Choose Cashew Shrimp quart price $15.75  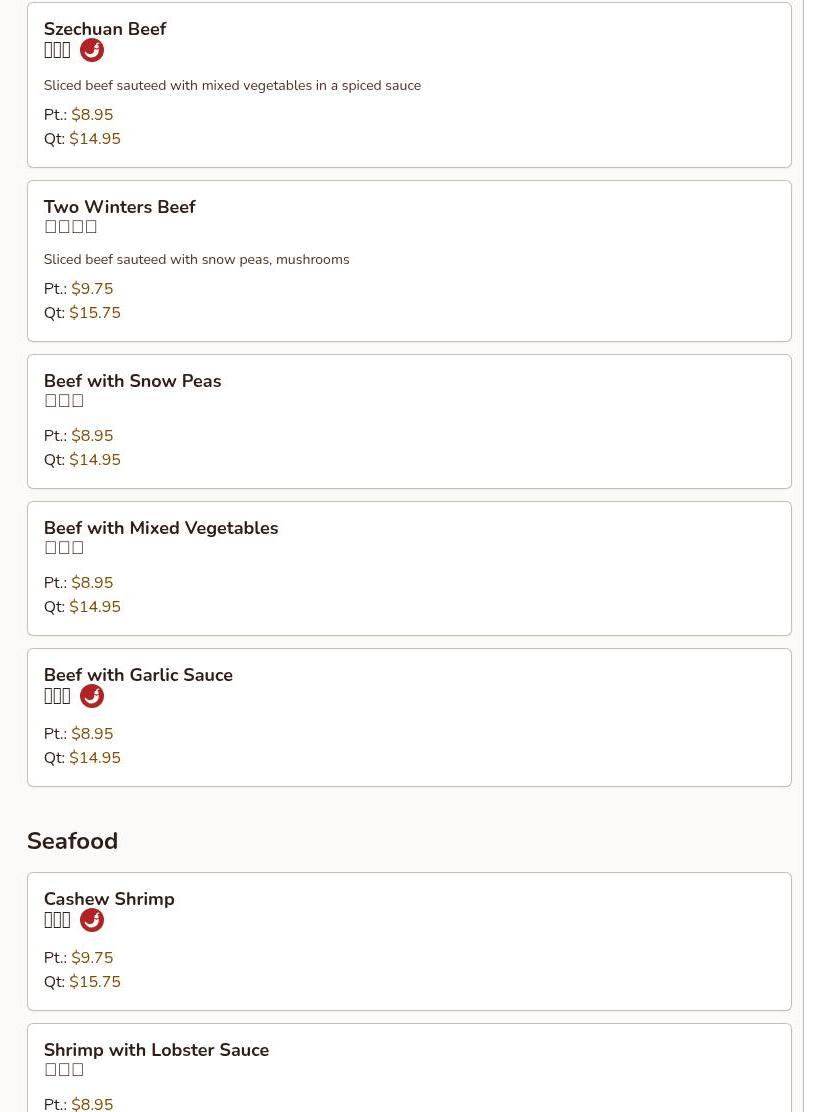pyautogui.click(x=95, y=982)
